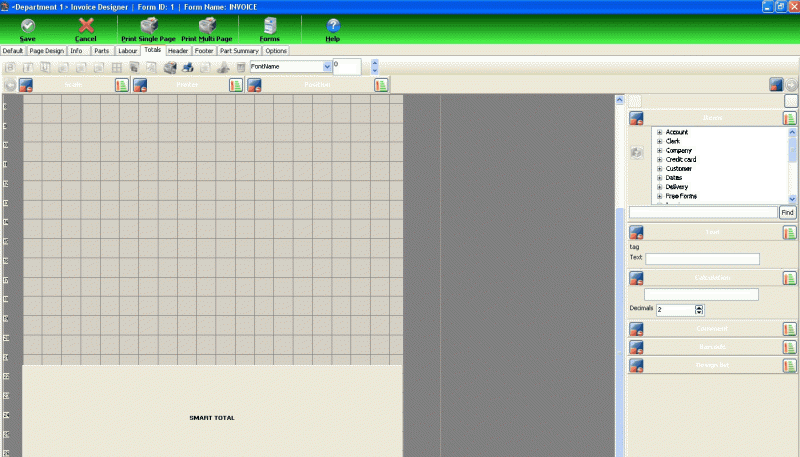
Task: Click round back arrow left of Scale
Action: [x=10, y=85]
